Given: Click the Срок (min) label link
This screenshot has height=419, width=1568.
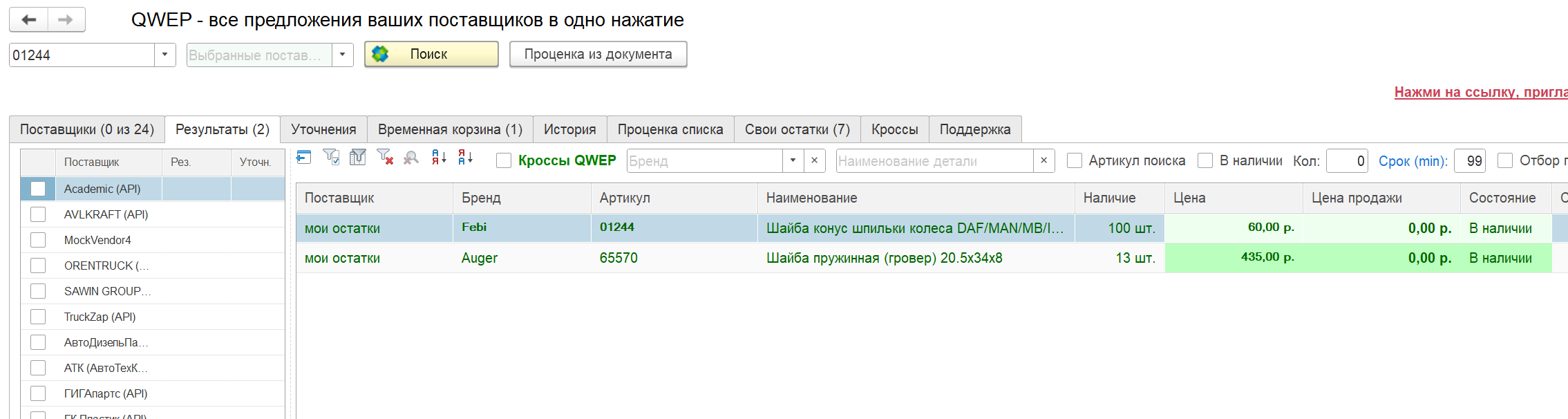Looking at the screenshot, I should 1413,161.
